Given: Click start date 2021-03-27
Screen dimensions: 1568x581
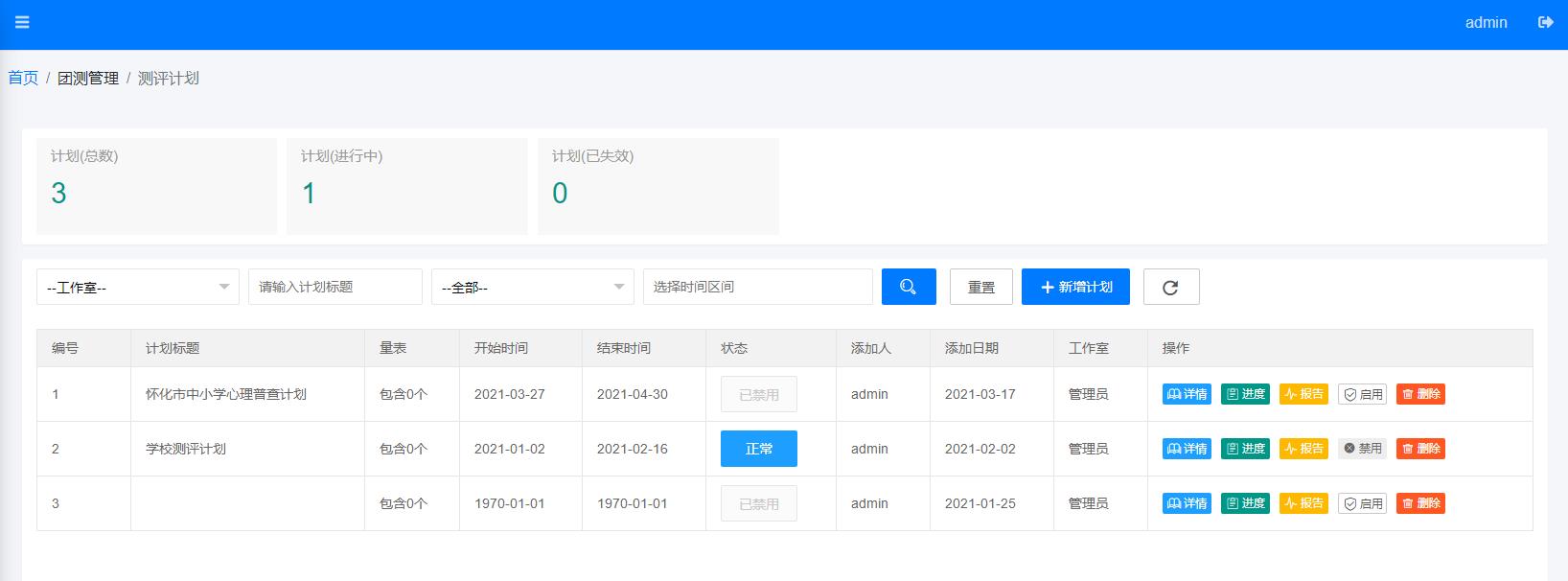Looking at the screenshot, I should (x=510, y=394).
